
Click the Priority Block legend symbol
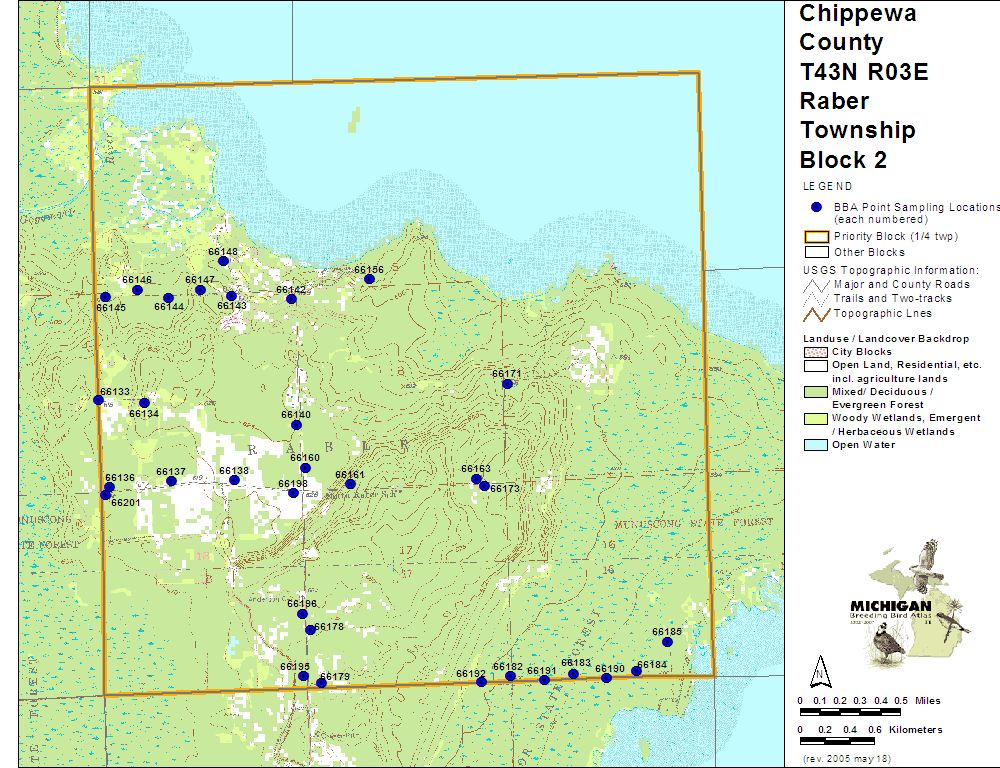[x=816, y=237]
